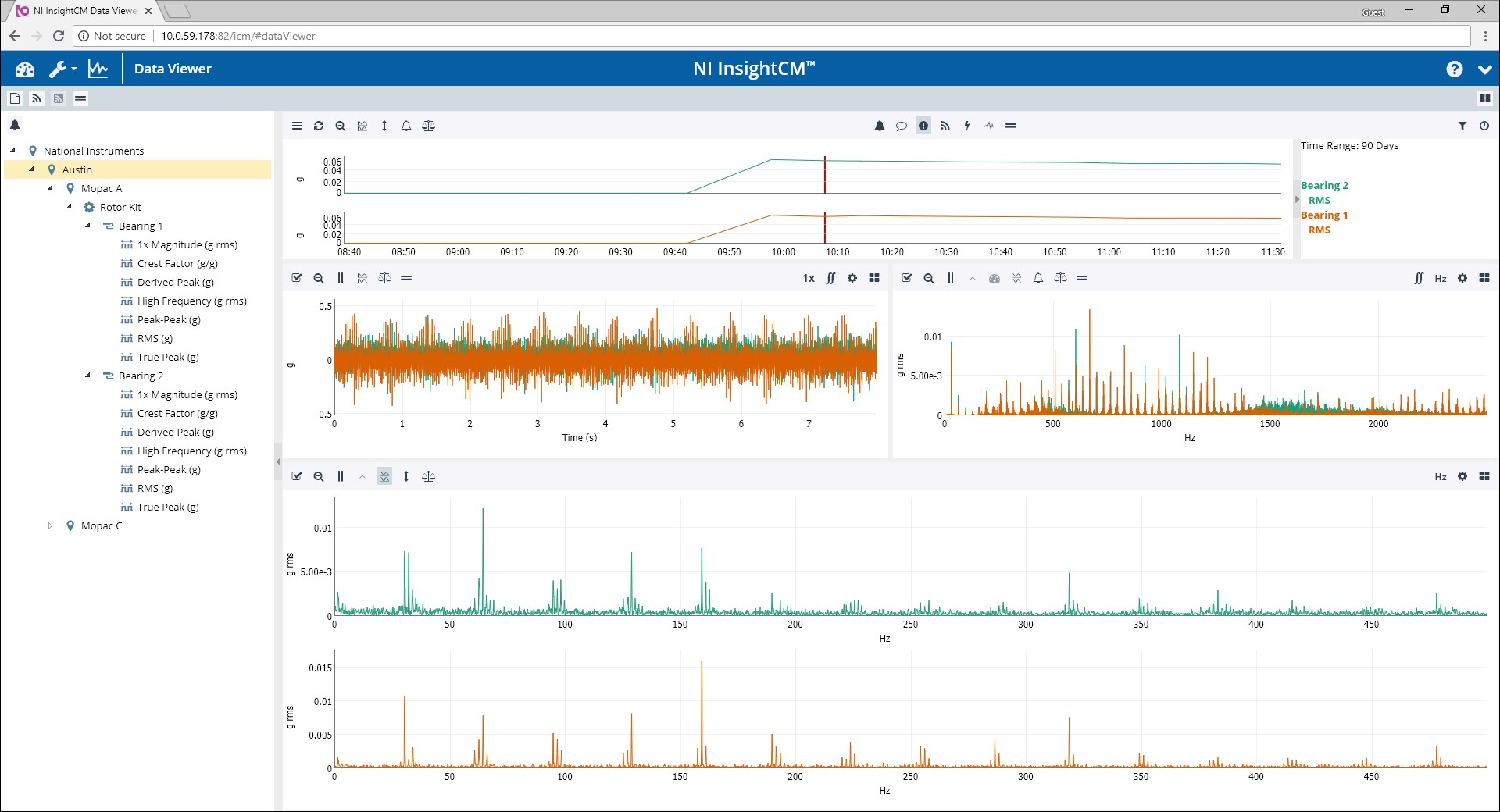1500x812 pixels.
Task: Open zoom options on the waveform chart
Action: click(x=319, y=278)
